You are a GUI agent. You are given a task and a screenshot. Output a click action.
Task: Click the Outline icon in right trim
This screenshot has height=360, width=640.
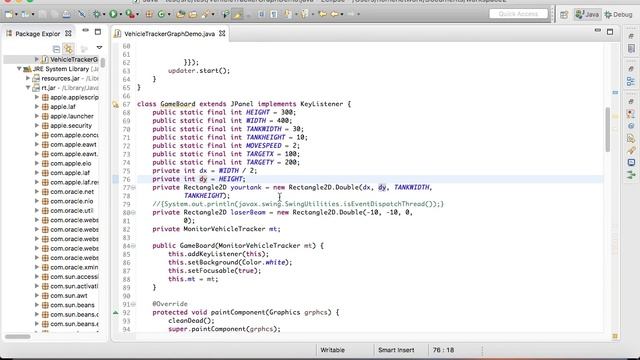click(x=631, y=81)
